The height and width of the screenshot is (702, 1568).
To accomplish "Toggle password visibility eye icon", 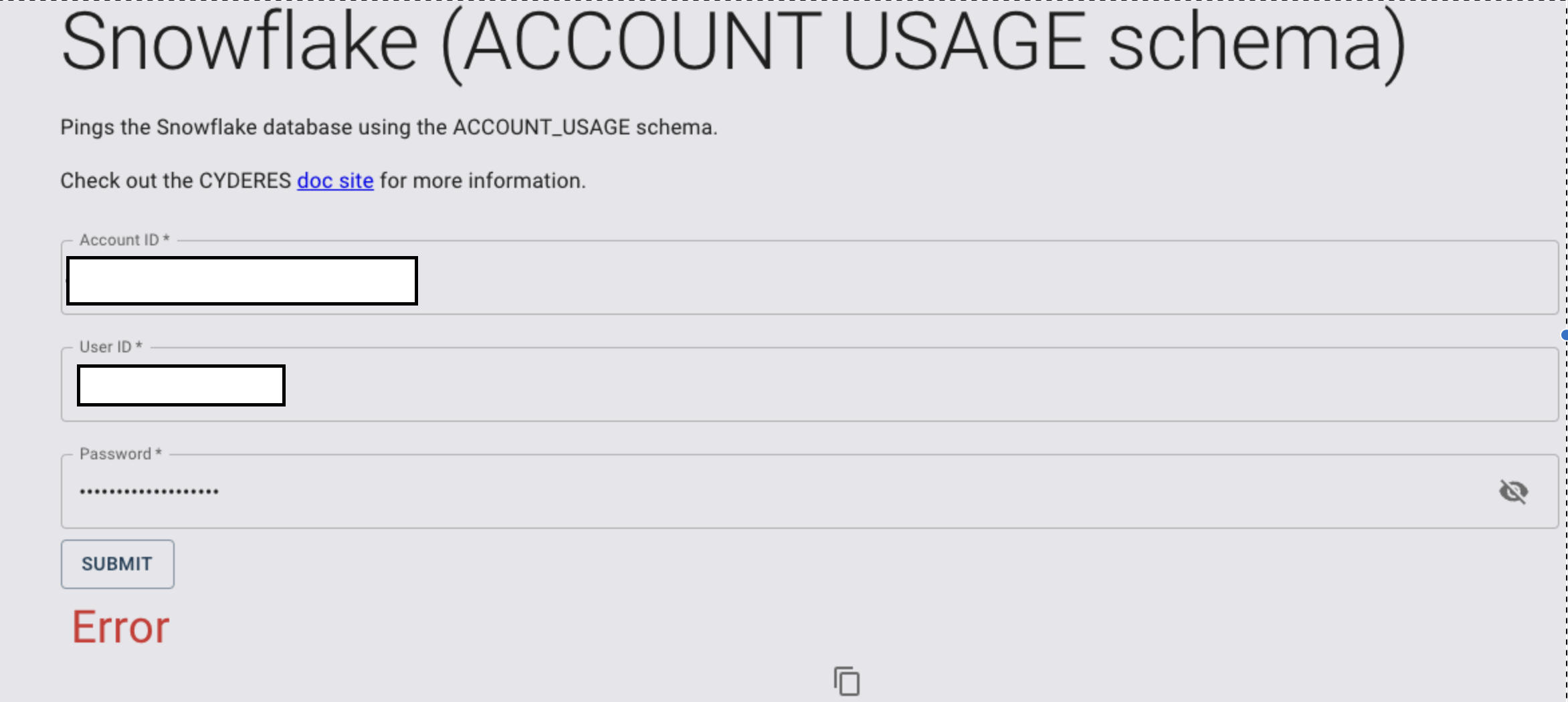I will [x=1513, y=491].
